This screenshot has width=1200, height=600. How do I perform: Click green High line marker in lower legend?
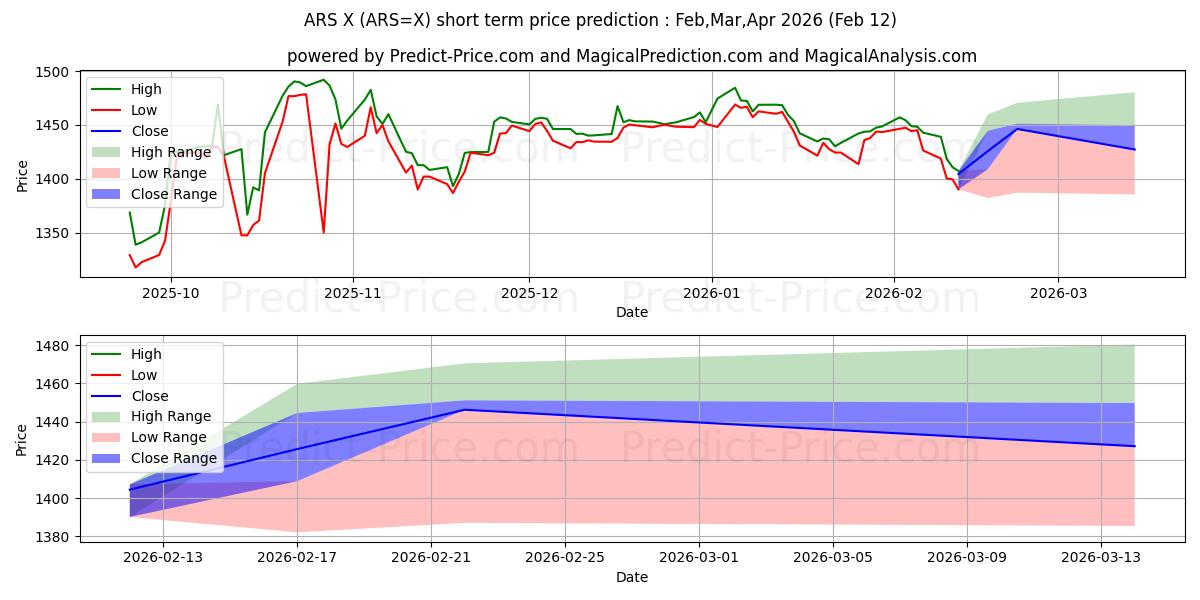click(108, 354)
